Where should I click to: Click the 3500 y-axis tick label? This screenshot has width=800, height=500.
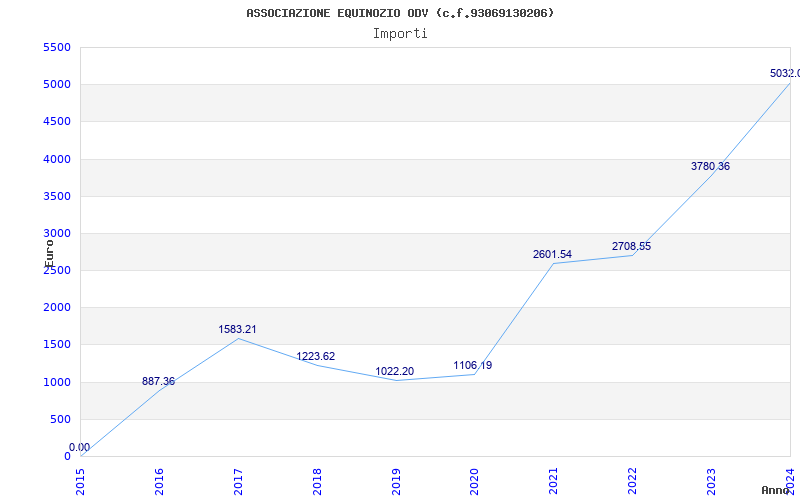click(x=57, y=196)
